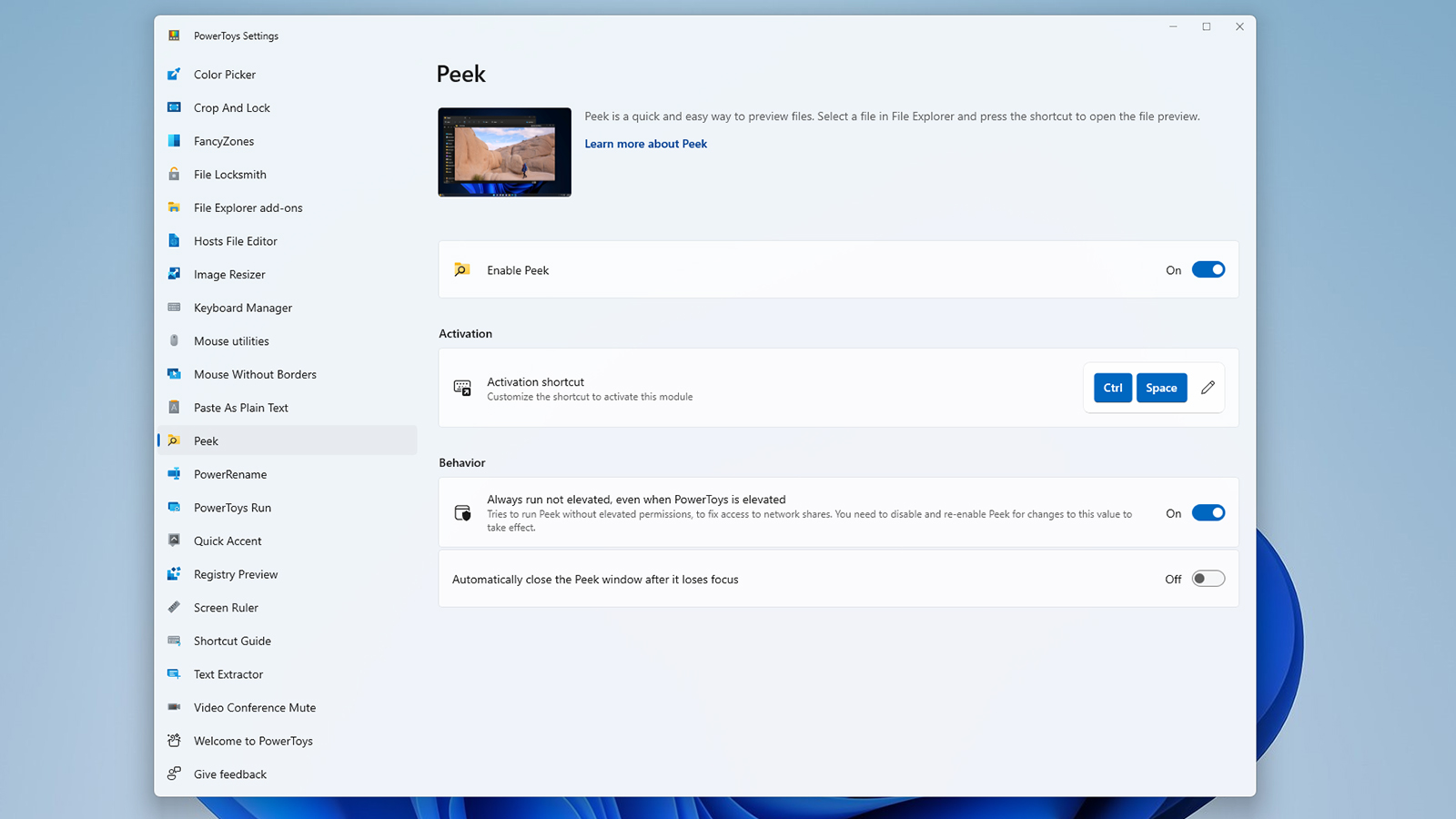Viewport: 1456px width, 819px height.
Task: Open Welcome to PowerToys page
Action: (288, 741)
